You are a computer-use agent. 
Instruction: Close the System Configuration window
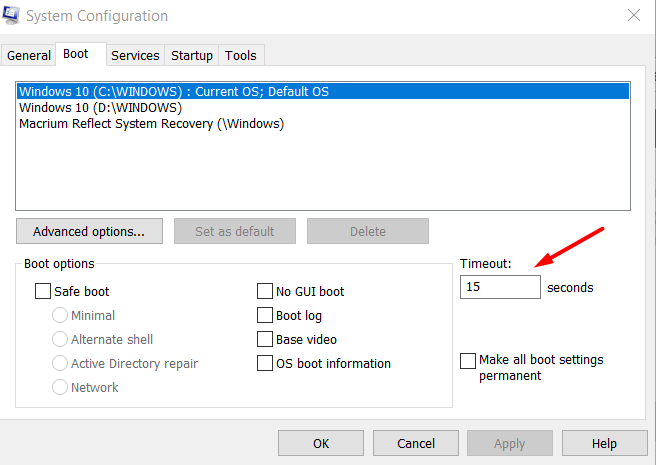coord(634,15)
